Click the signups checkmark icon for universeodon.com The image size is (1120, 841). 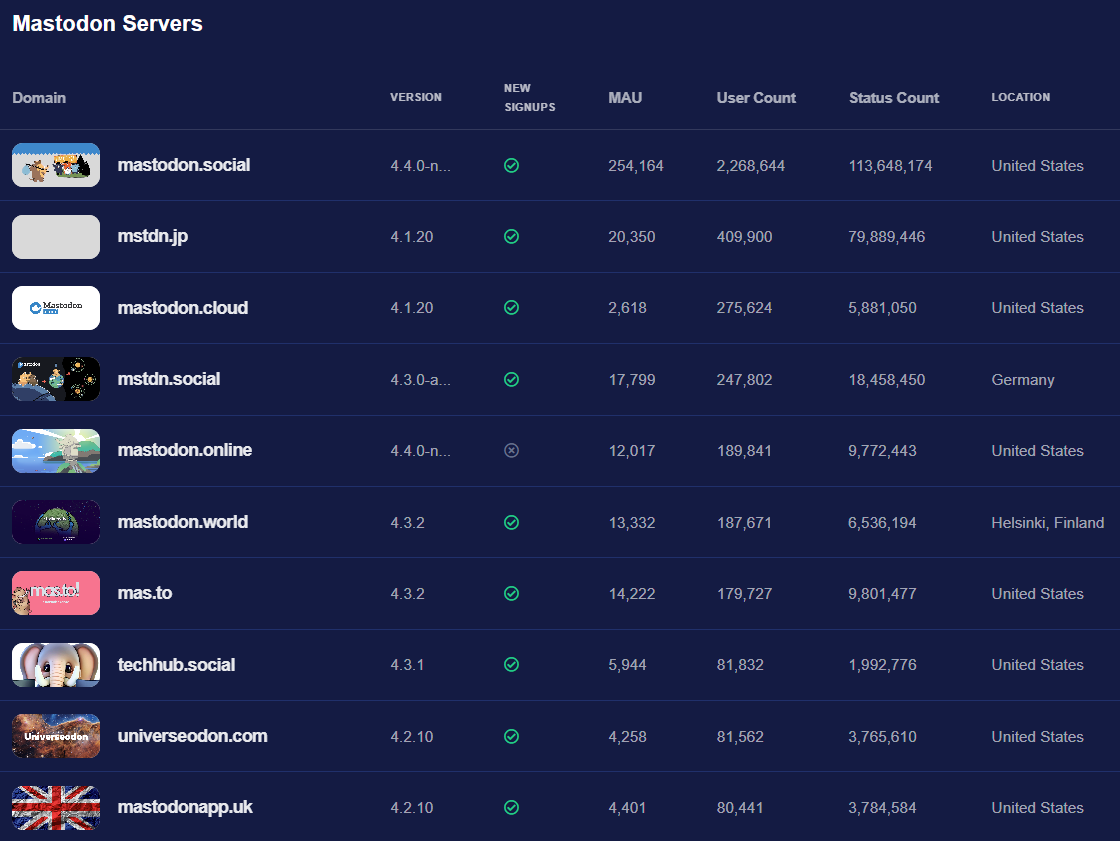pyautogui.click(x=511, y=736)
